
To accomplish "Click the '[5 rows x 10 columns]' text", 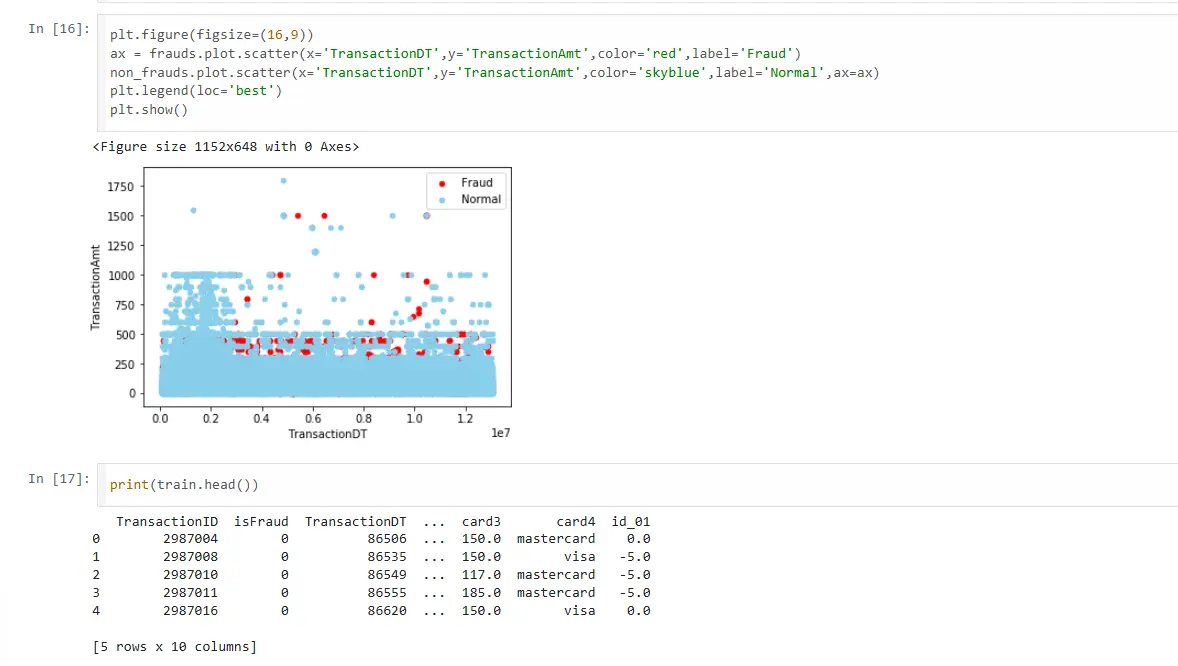I will click(x=174, y=646).
